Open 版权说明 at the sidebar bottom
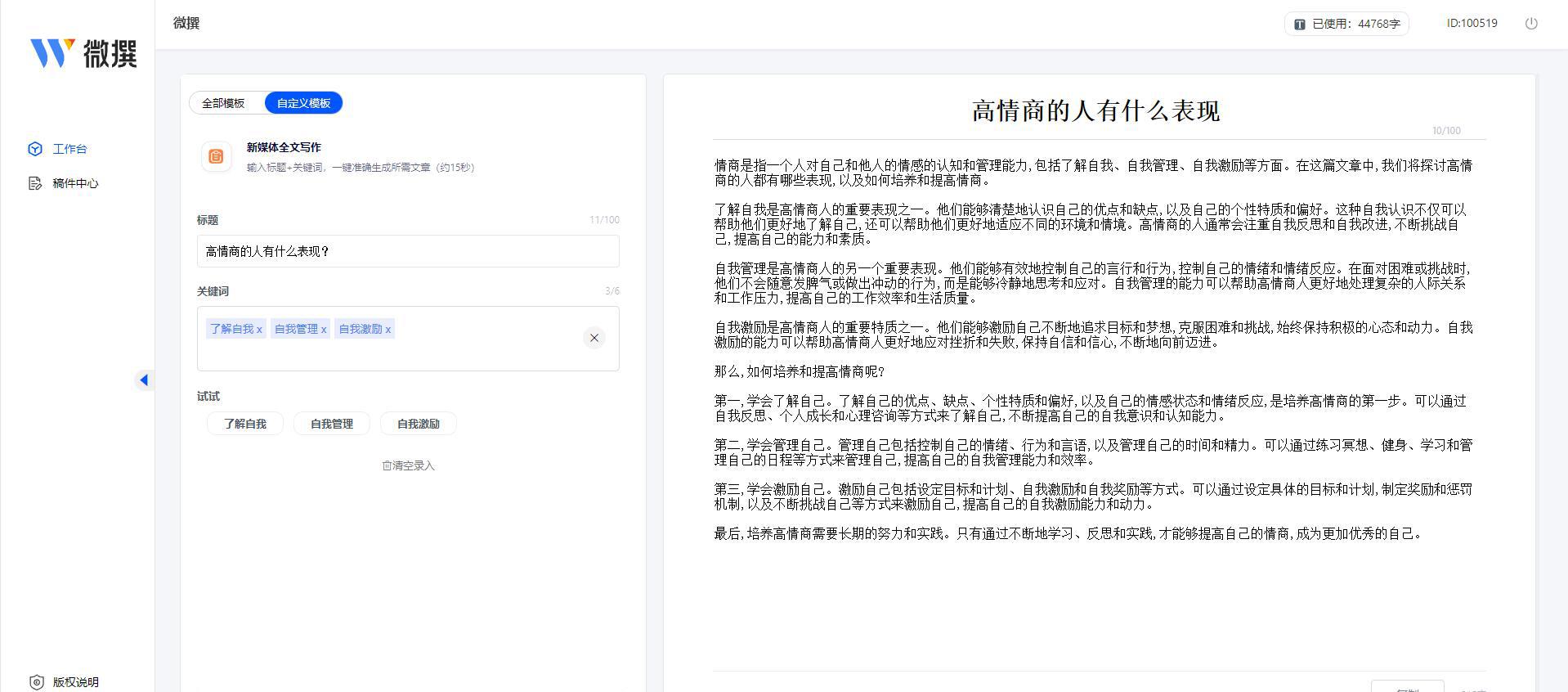Image resolution: width=1568 pixels, height=692 pixels. (74, 682)
